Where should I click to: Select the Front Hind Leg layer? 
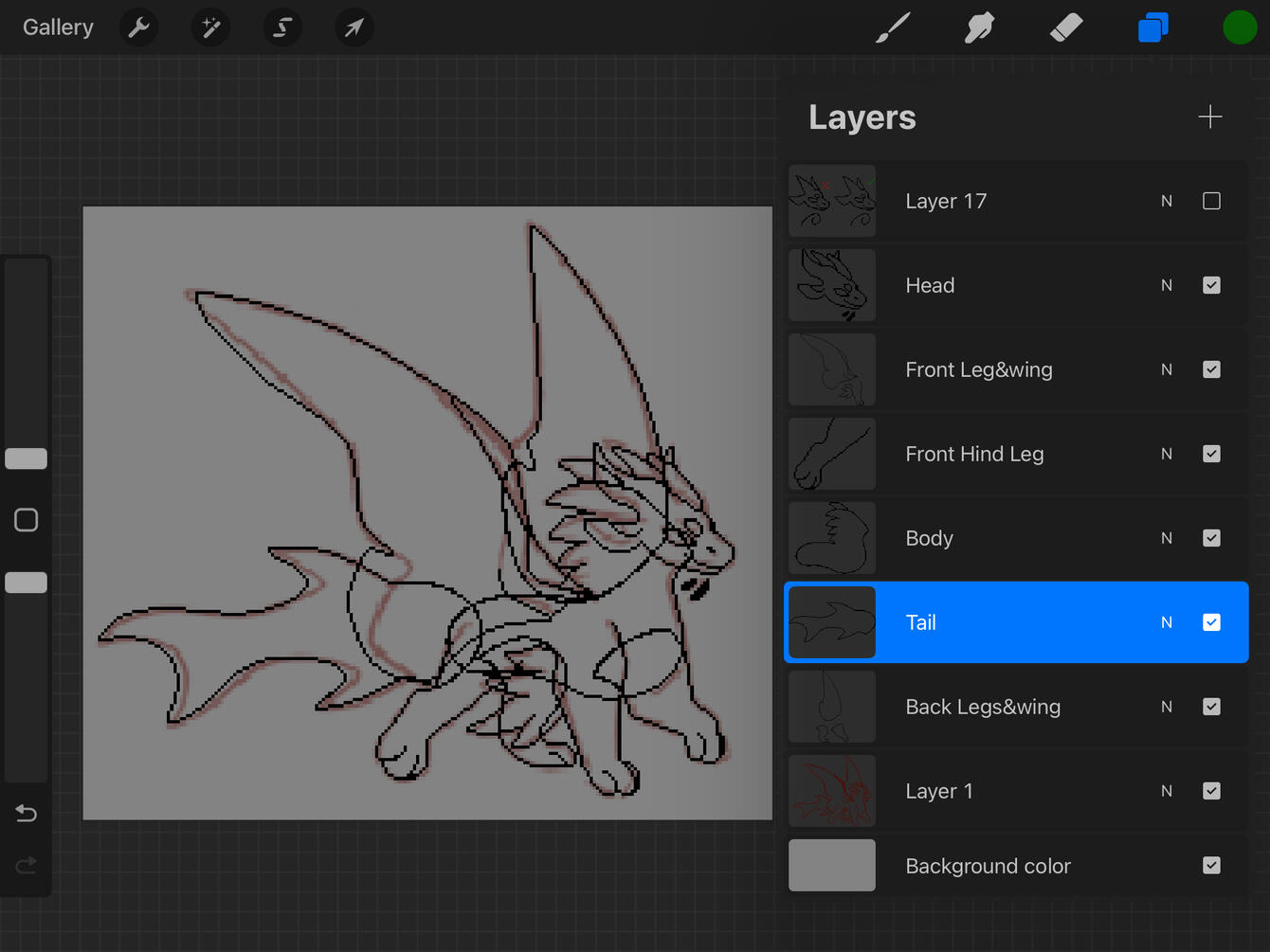click(x=974, y=454)
